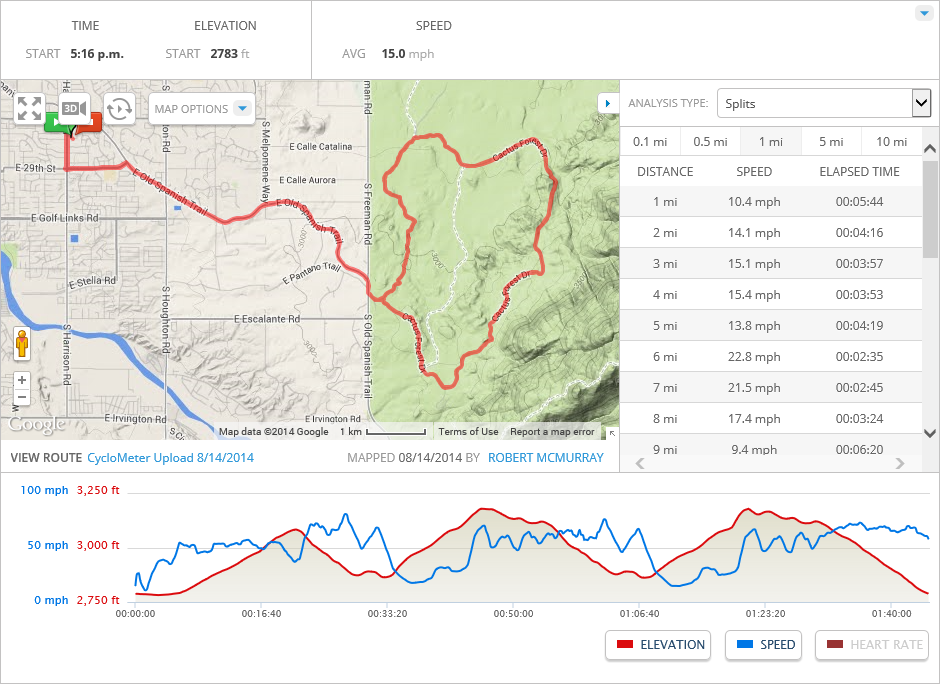
Task: Expand the top-right stats panel arrow
Action: (923, 13)
